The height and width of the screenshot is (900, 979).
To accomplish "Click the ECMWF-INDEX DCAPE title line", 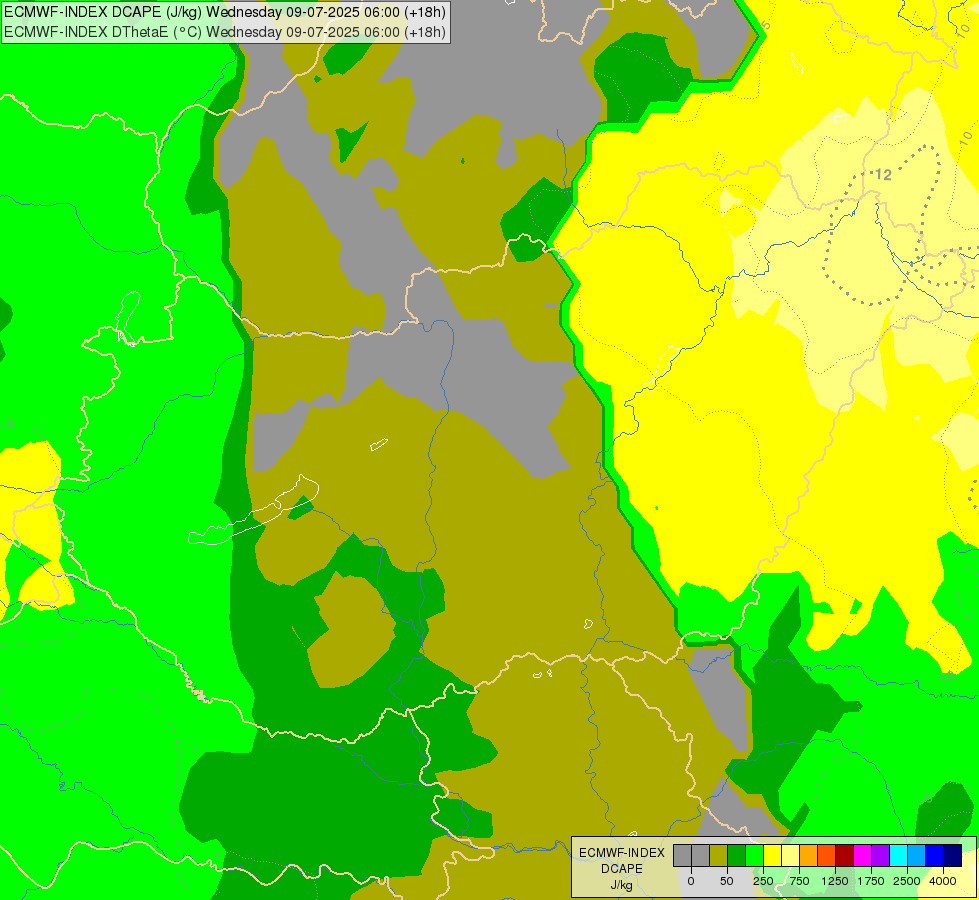I will (x=225, y=12).
